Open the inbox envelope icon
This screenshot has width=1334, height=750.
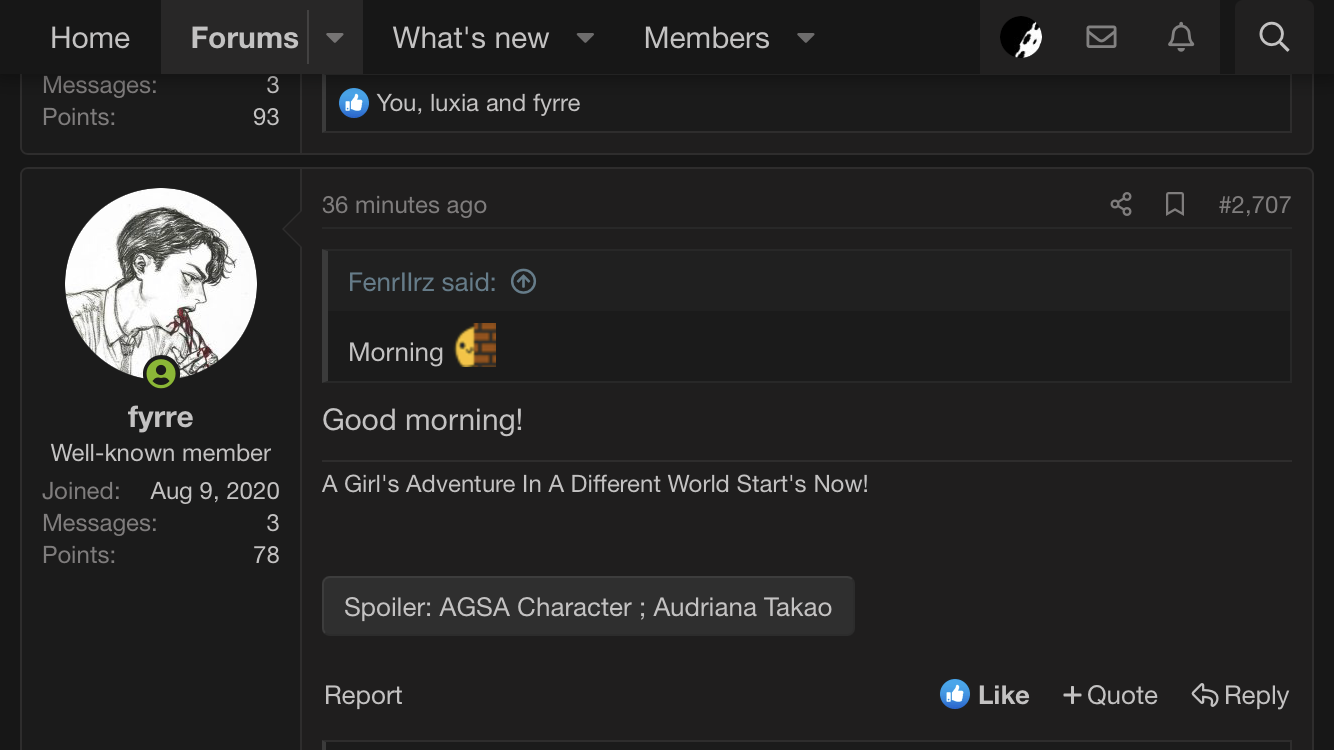click(1101, 38)
